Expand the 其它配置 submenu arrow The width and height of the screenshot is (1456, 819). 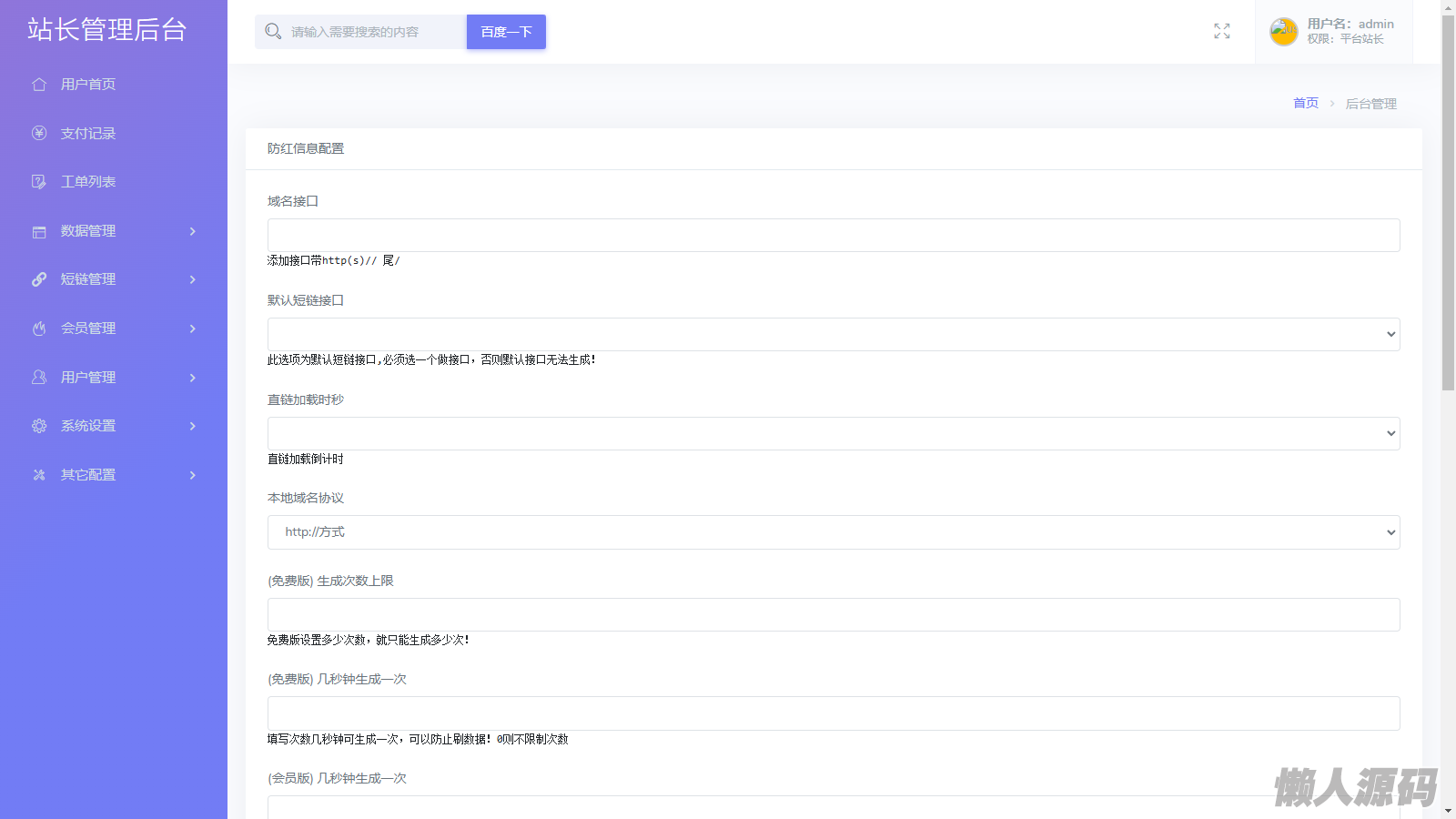(x=193, y=475)
